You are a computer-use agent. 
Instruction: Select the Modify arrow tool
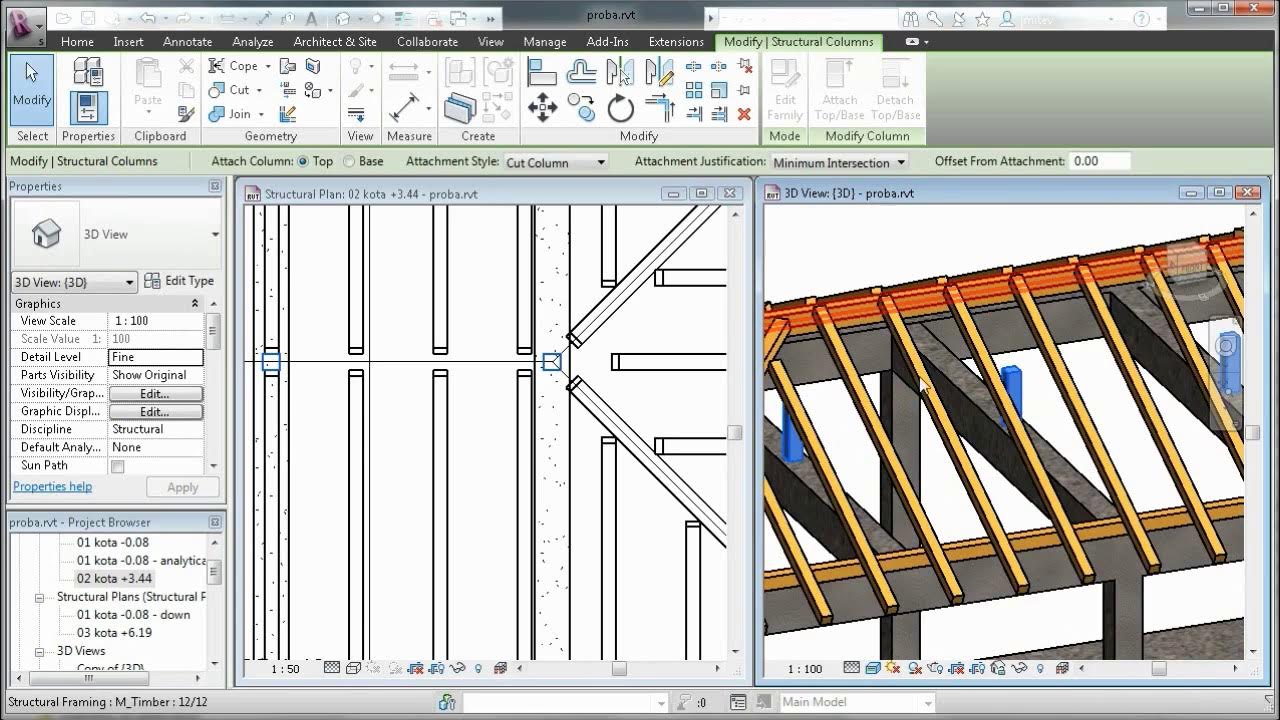click(x=32, y=88)
